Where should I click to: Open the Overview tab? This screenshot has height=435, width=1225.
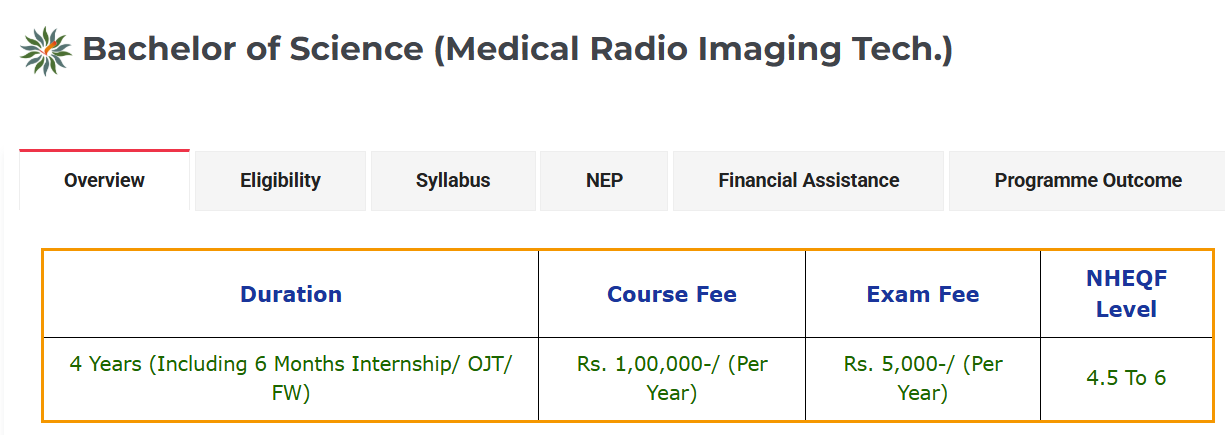click(x=104, y=181)
